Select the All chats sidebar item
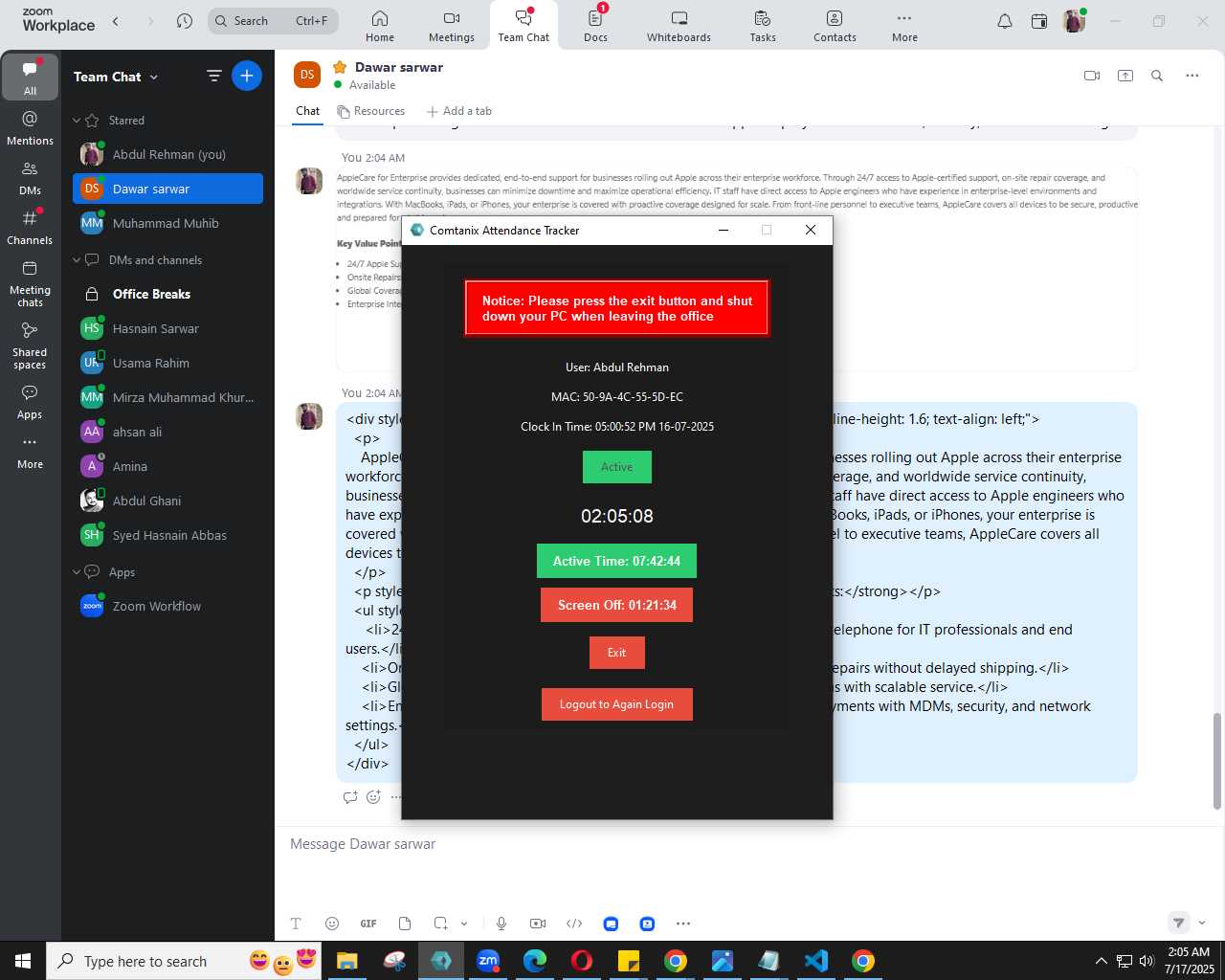This screenshot has height=980, width=1225. point(31,77)
